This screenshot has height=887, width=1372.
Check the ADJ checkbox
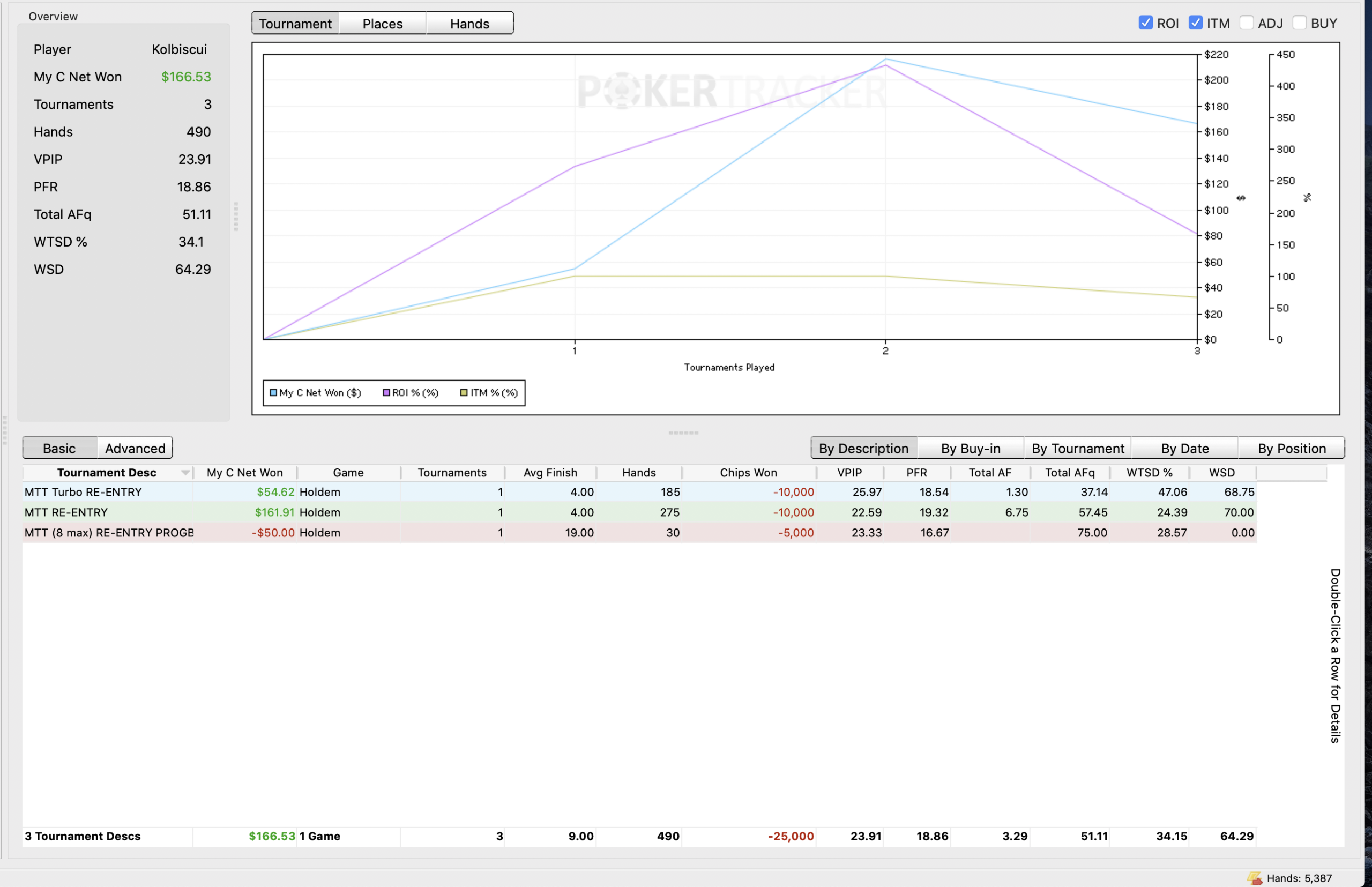click(x=1247, y=23)
